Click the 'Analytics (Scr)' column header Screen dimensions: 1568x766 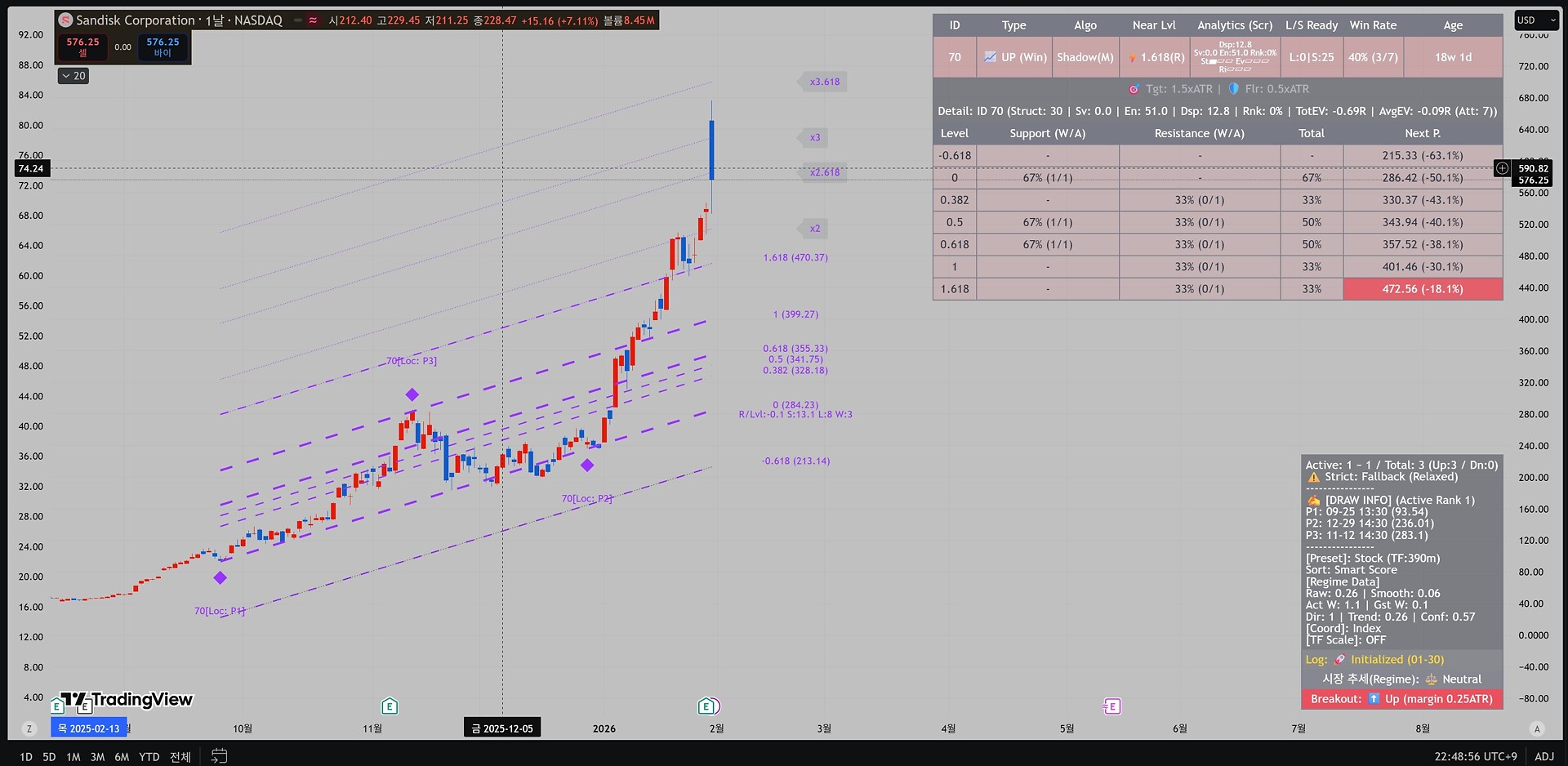point(1235,25)
